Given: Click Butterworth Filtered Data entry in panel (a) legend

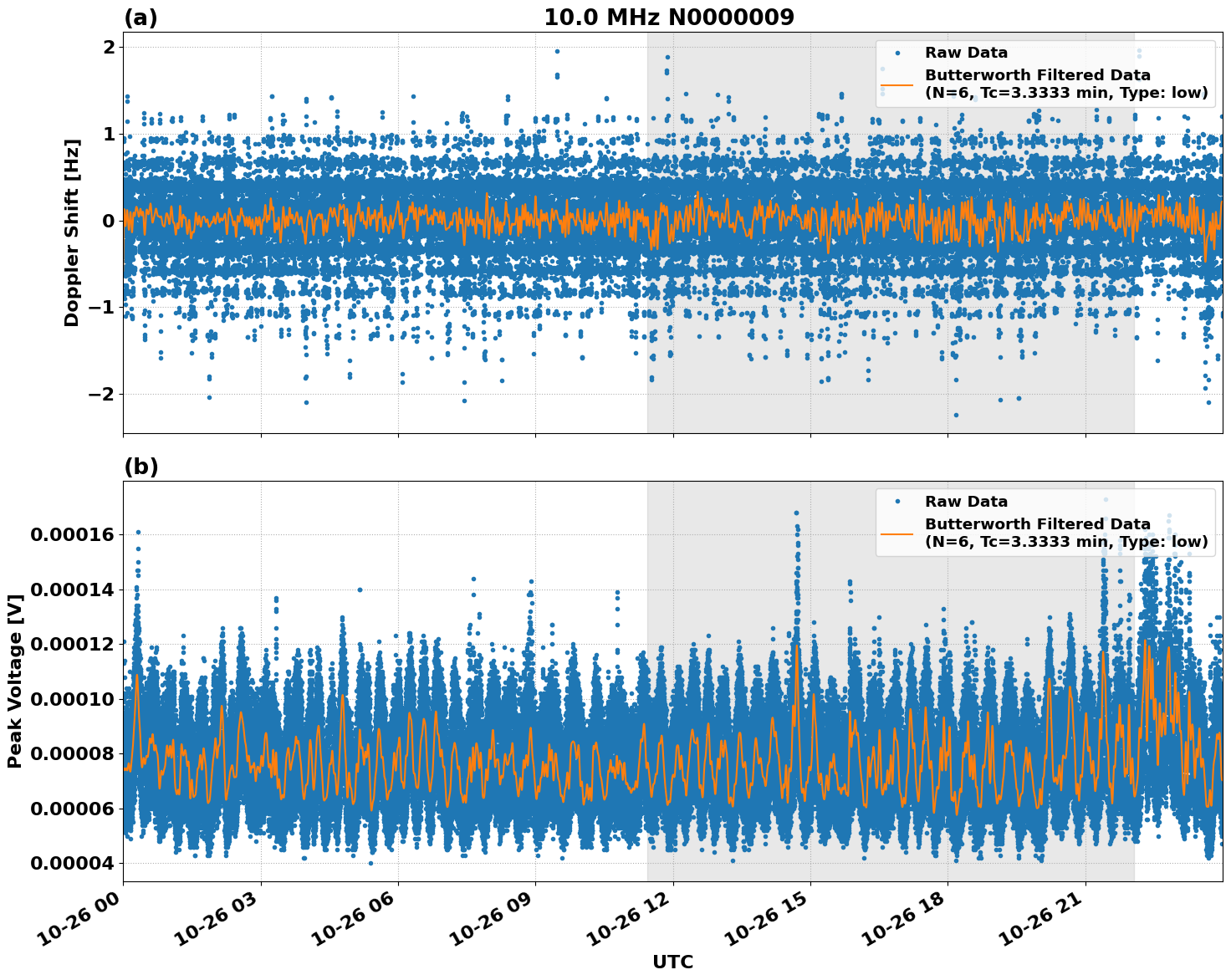Looking at the screenshot, I should point(1066,84).
